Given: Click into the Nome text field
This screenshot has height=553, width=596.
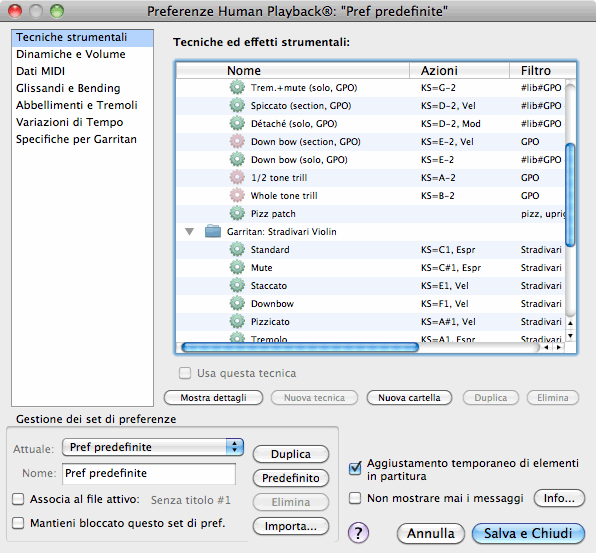Looking at the screenshot, I should [149, 474].
